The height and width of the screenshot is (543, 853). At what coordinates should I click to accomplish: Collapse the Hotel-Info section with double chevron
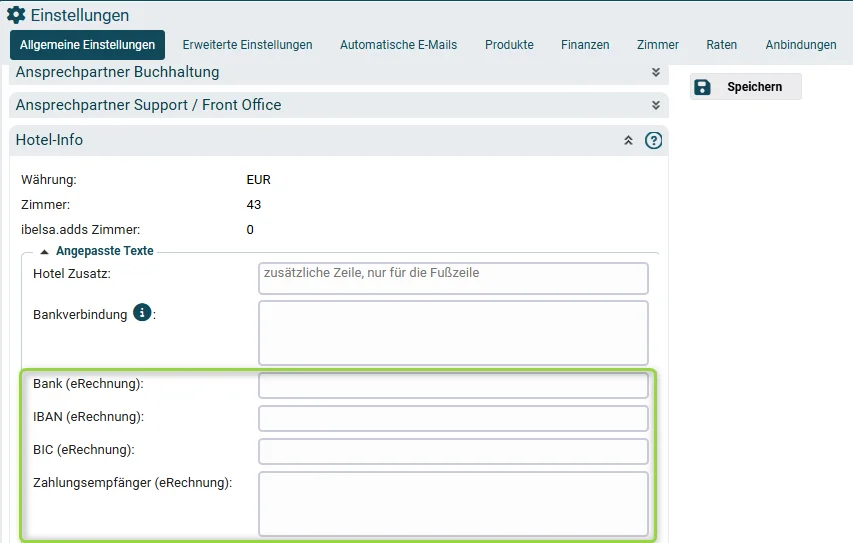coord(628,140)
